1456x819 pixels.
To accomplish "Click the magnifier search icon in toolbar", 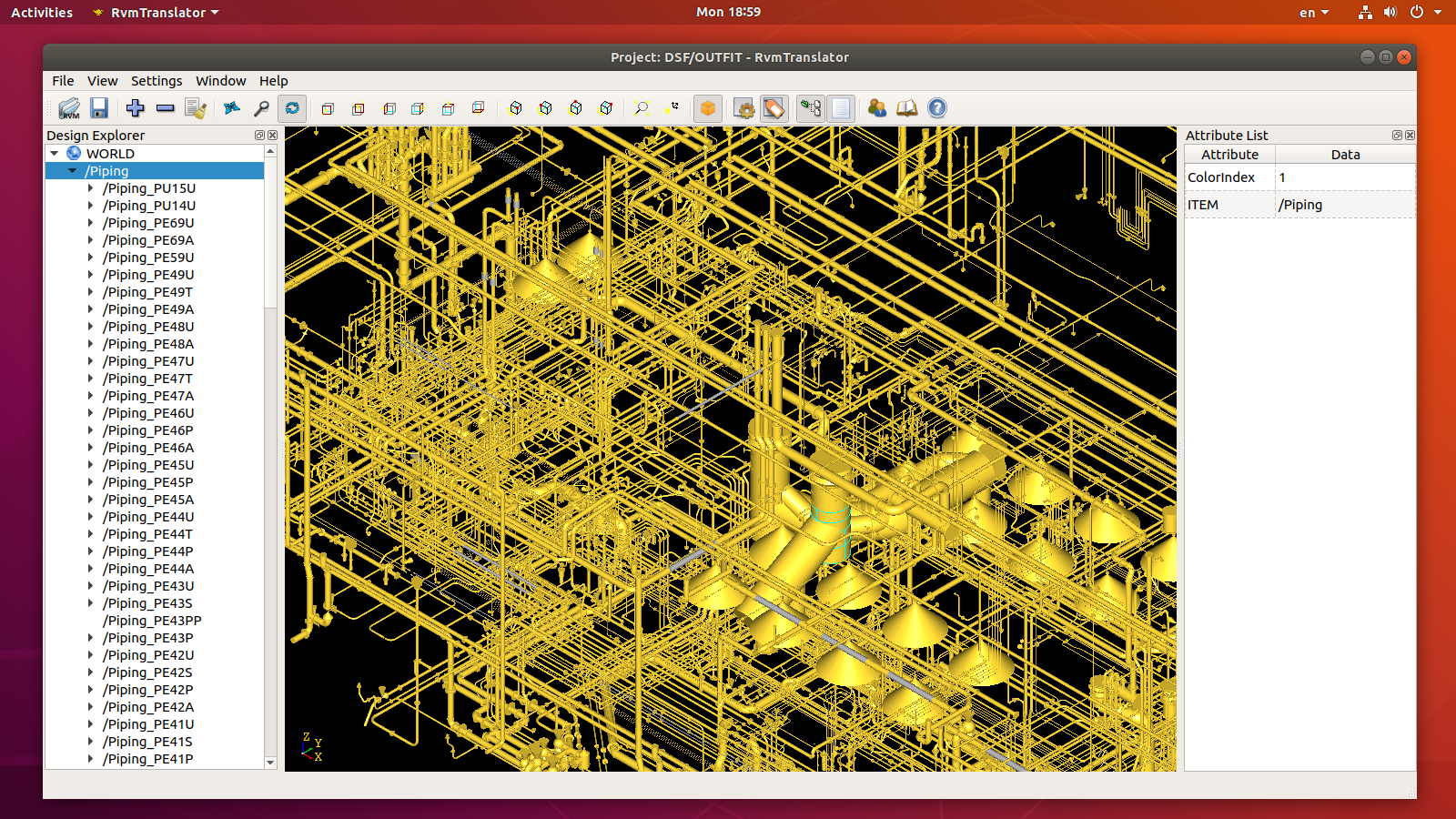I will (261, 108).
